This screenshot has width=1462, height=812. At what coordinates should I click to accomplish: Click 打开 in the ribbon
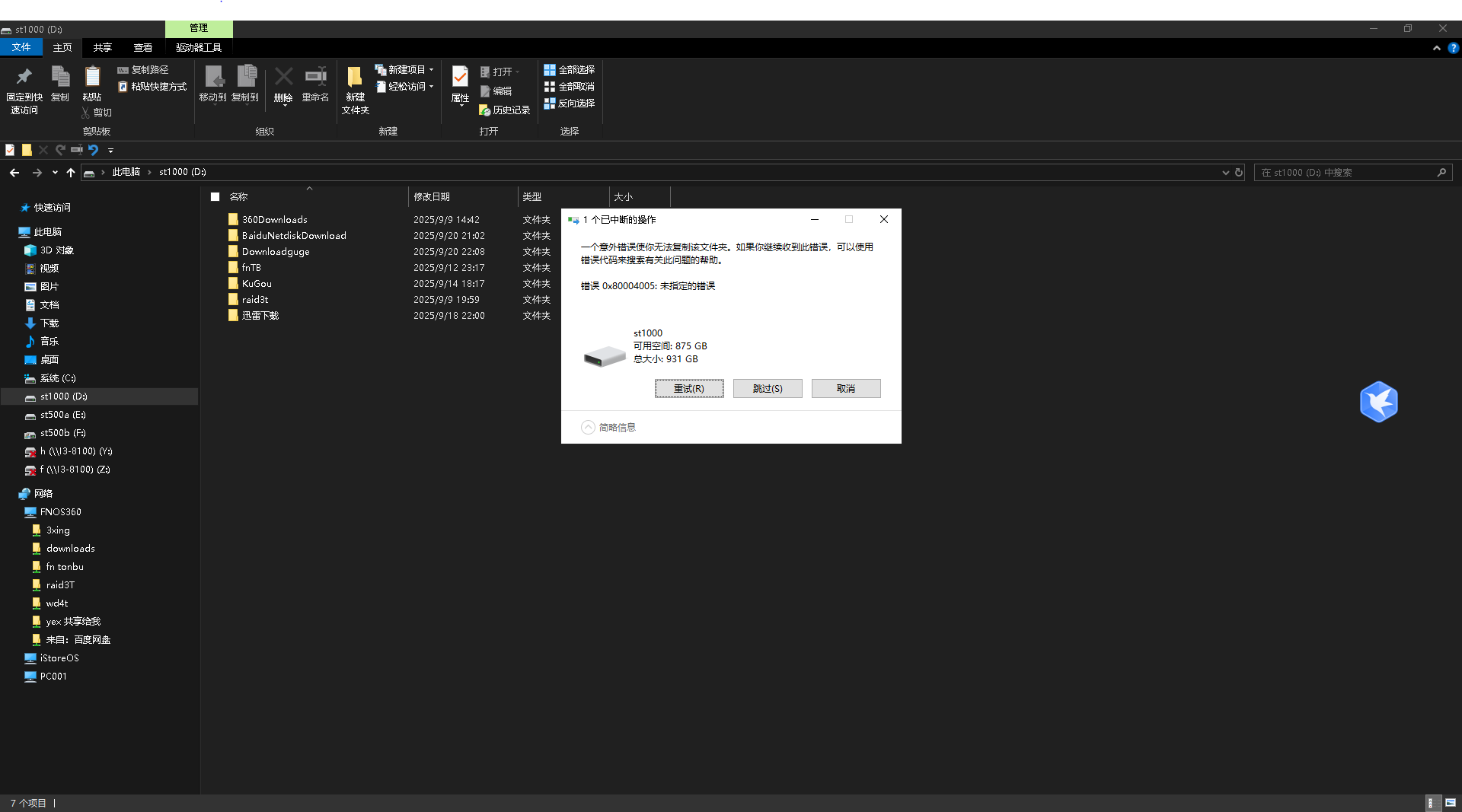coord(500,72)
